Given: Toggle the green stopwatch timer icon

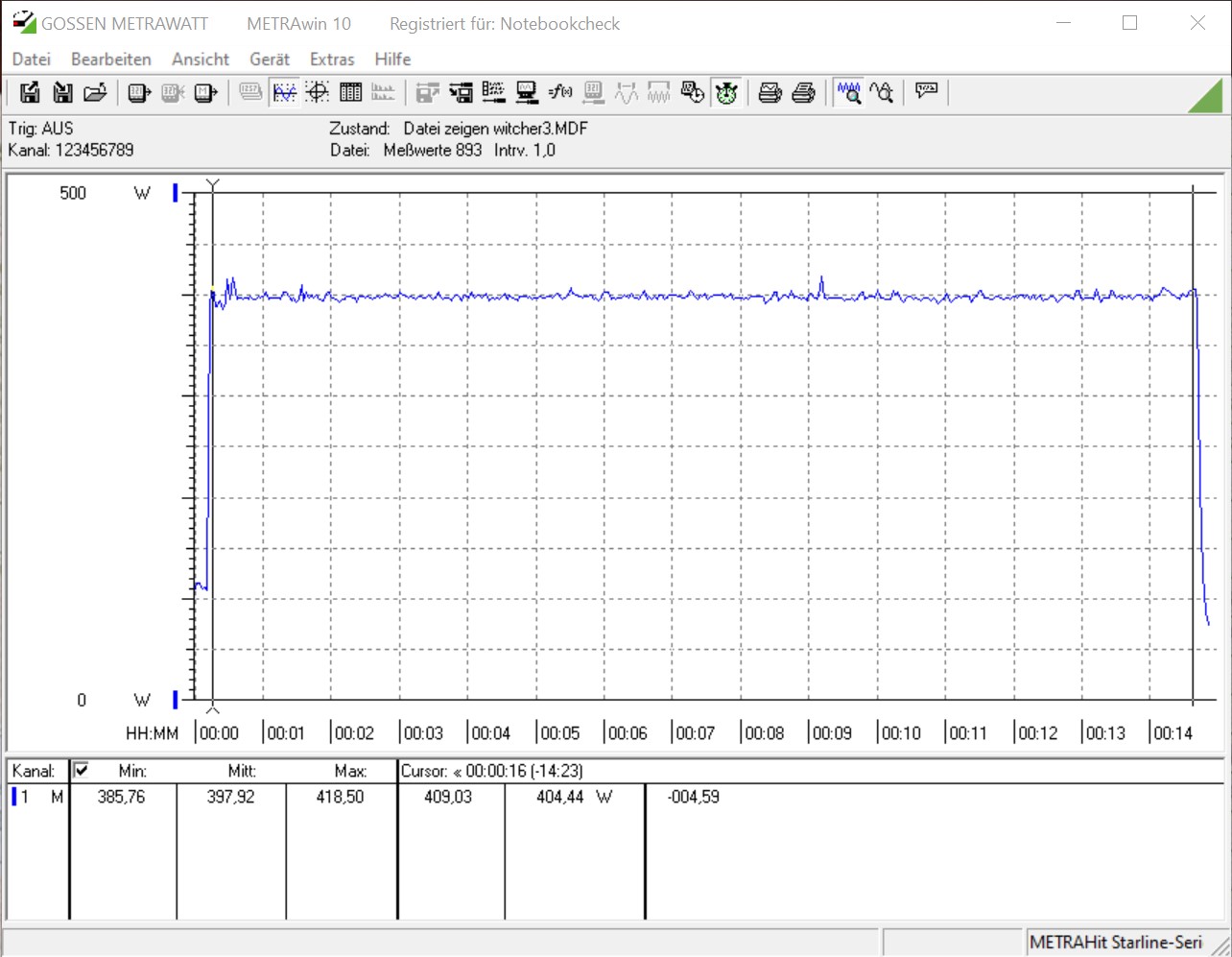Looking at the screenshot, I should [726, 92].
